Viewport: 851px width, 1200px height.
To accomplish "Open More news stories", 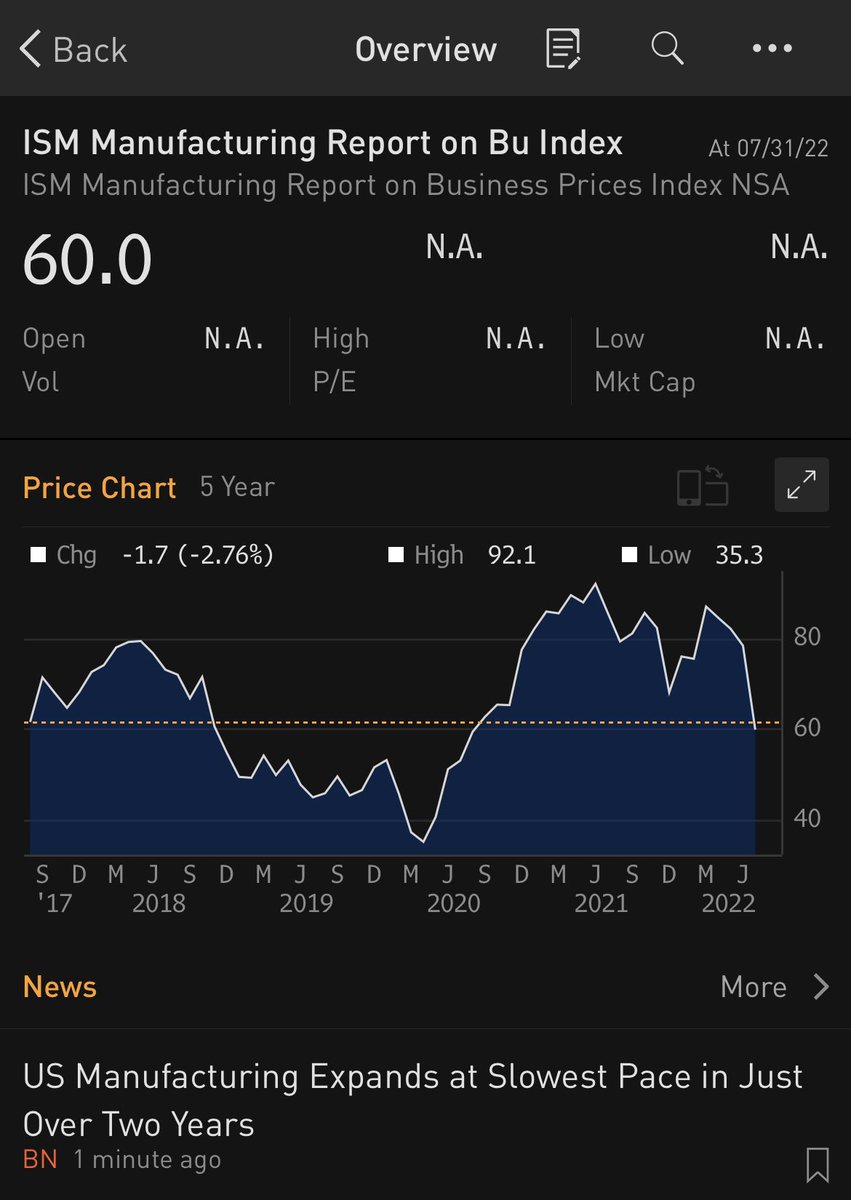I will point(753,987).
